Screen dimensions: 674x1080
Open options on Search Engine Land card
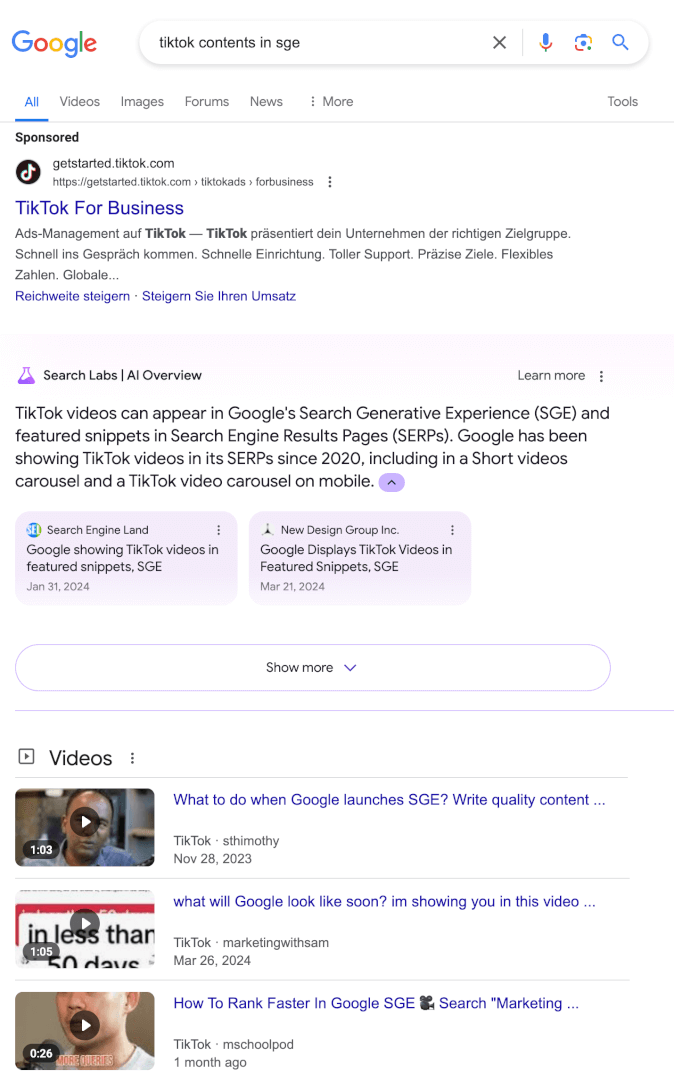tap(219, 530)
